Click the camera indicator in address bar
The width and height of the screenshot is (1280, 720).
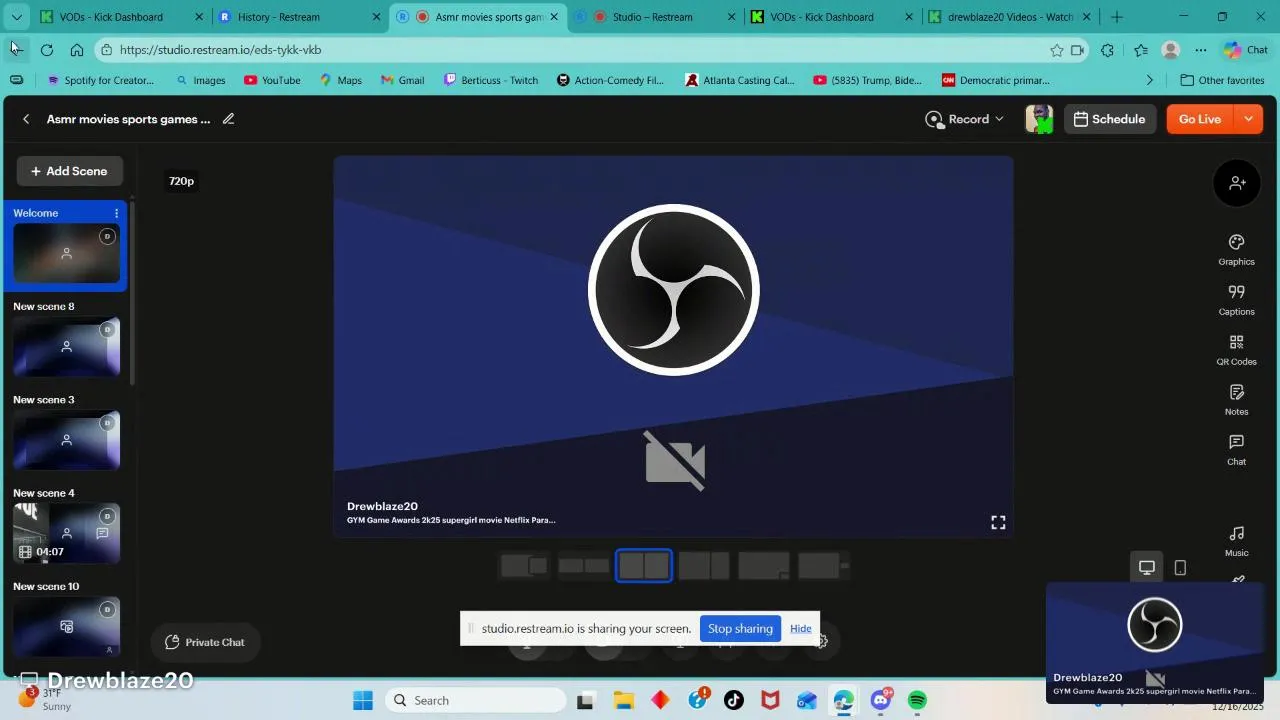click(x=1078, y=50)
